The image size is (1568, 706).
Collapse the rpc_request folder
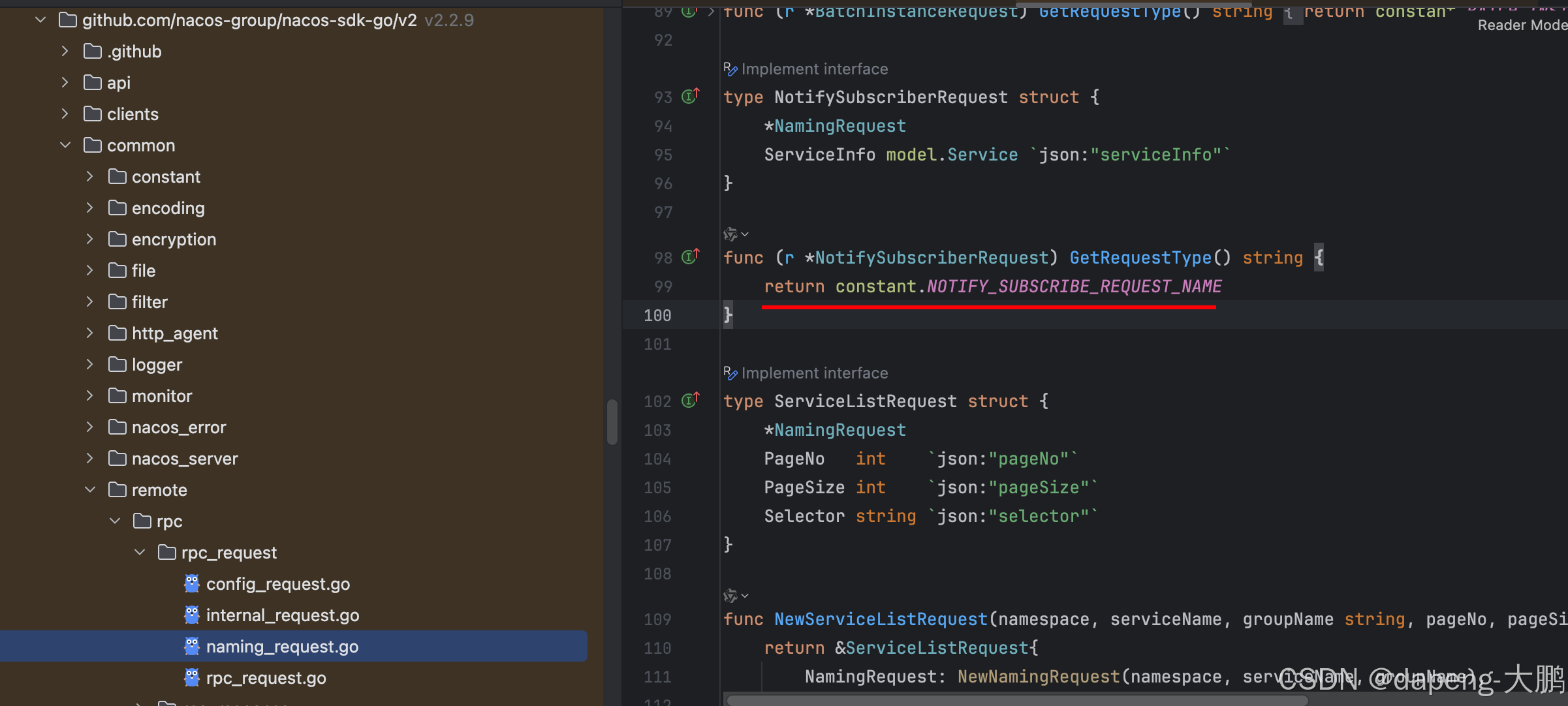pyautogui.click(x=140, y=553)
